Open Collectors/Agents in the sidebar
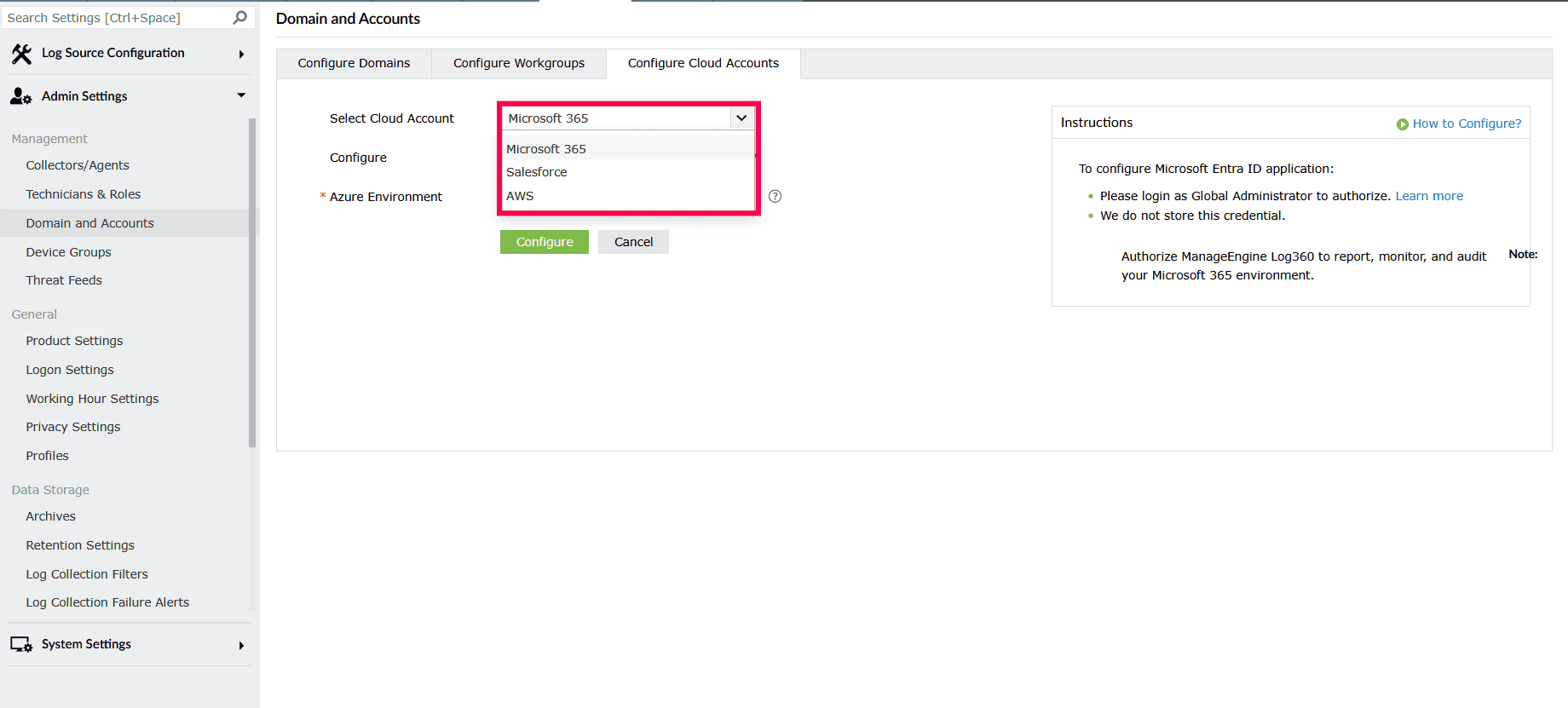This screenshot has width=1568, height=708. pyautogui.click(x=78, y=165)
